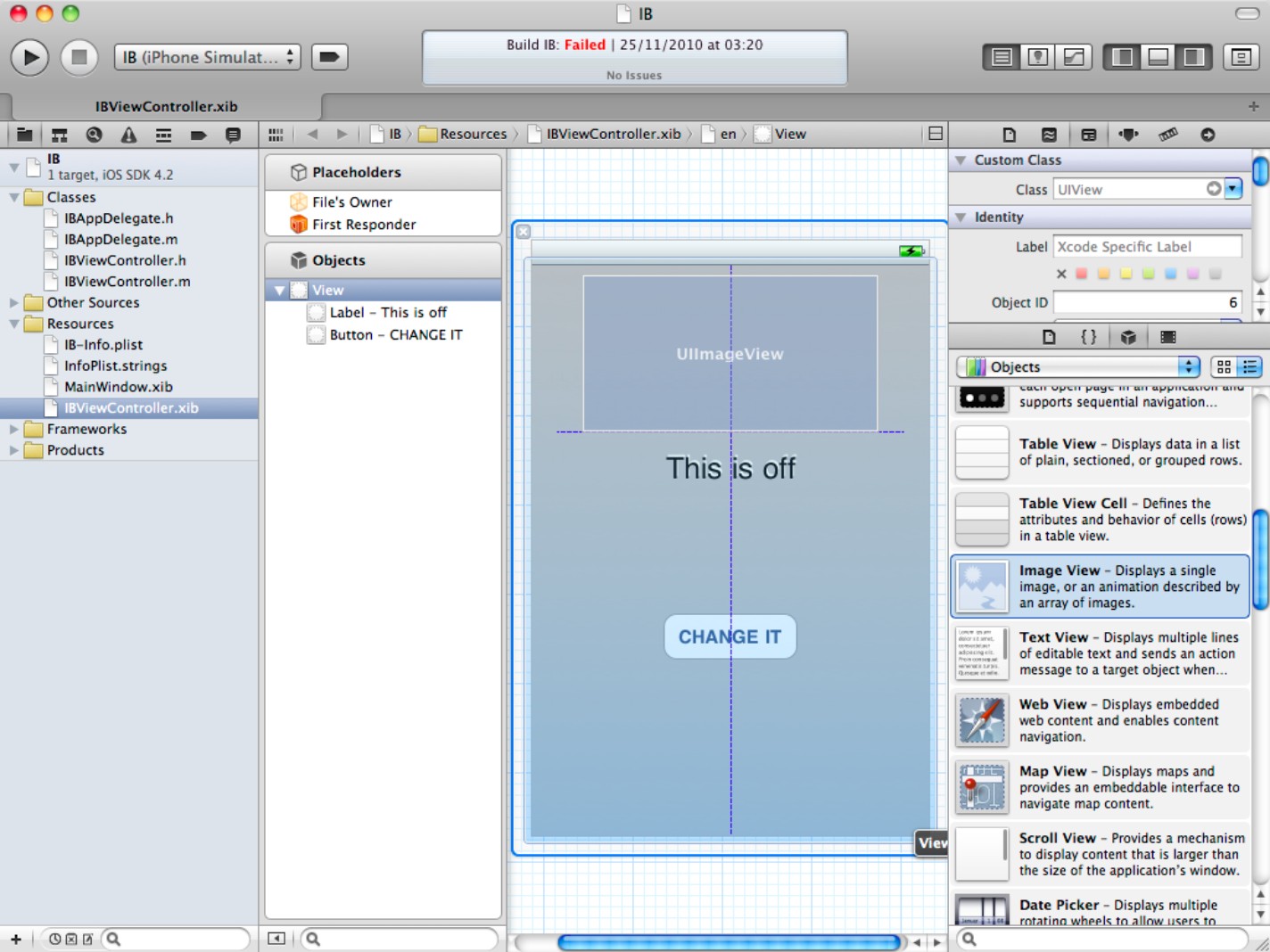This screenshot has height=952, width=1270.
Task: Select File's Owner placeholder
Action: 351,202
